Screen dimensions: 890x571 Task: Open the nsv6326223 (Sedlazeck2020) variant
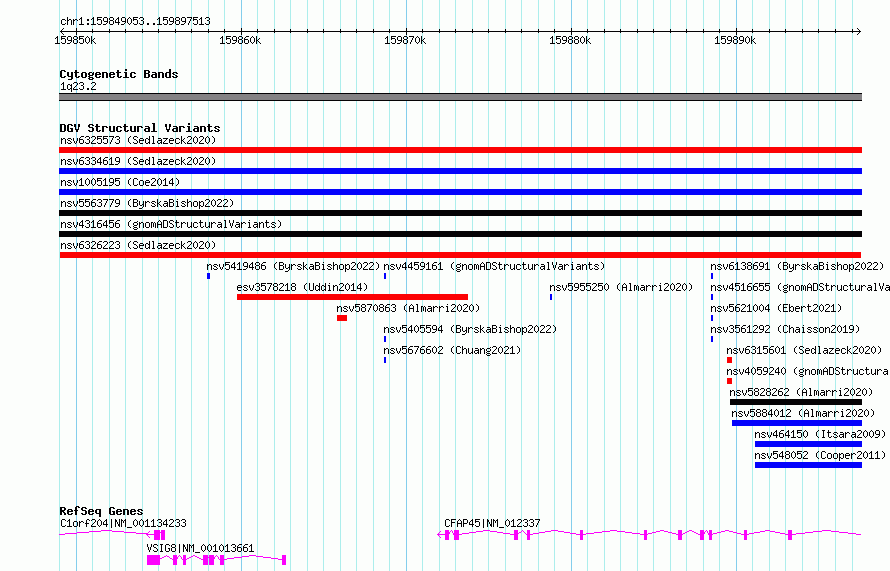click(138, 245)
